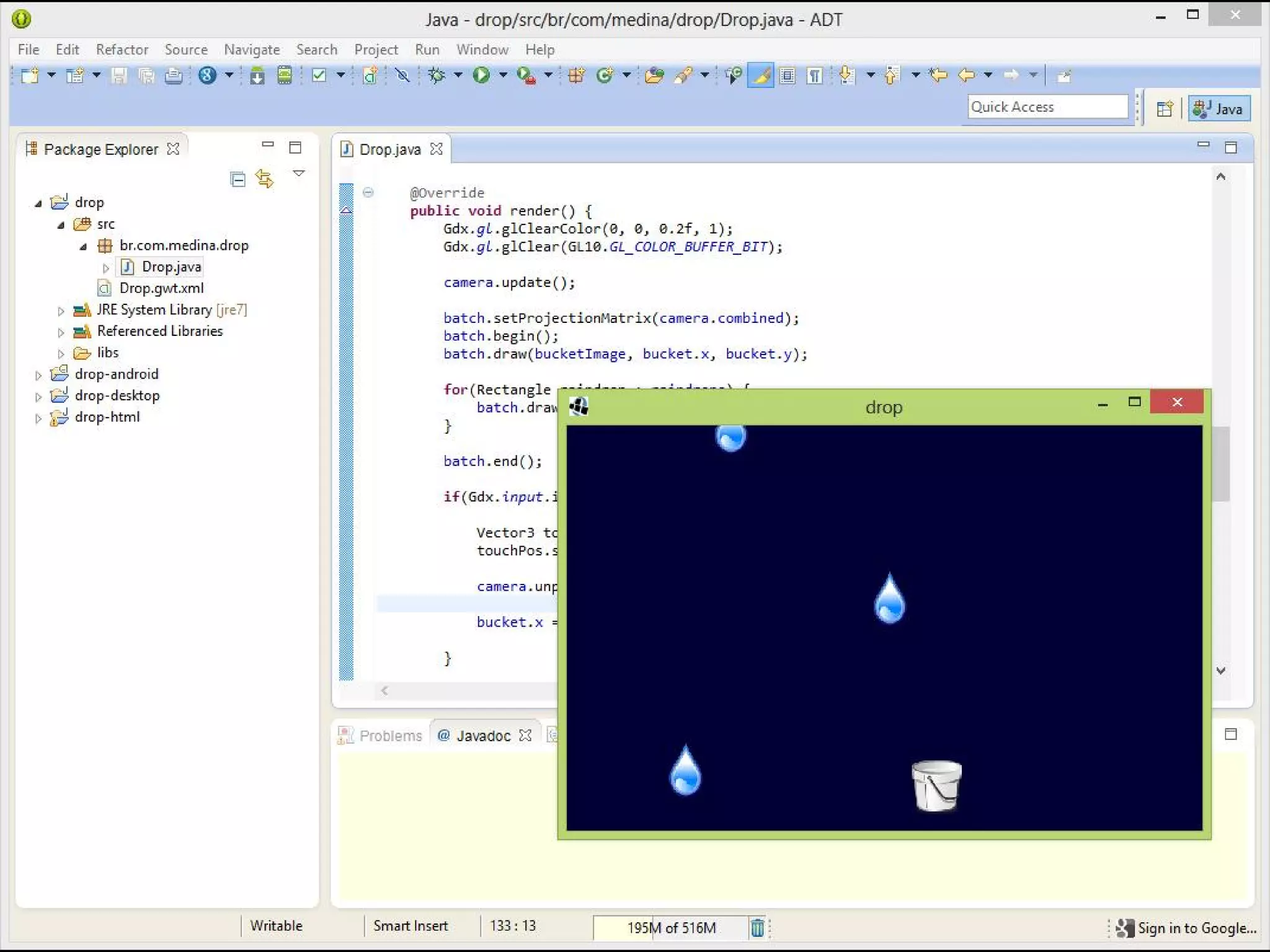The image size is (1270, 952).
Task: Open the Refactor menu
Action: (122, 50)
